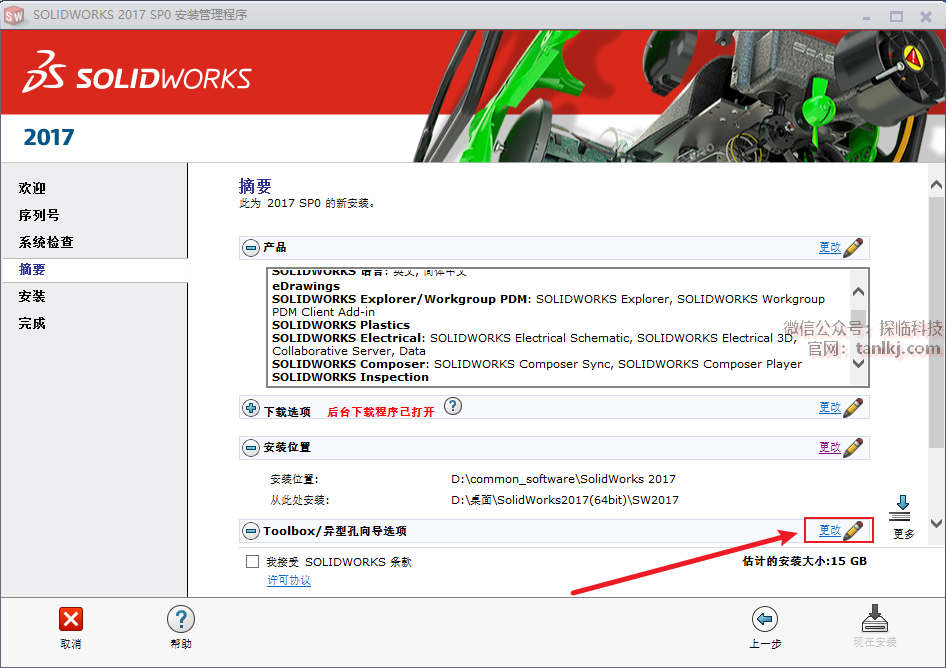Click the pencil icon in Toolbox/异型孔向导选项 row
Image resolution: width=946 pixels, height=668 pixels.
tap(853, 530)
